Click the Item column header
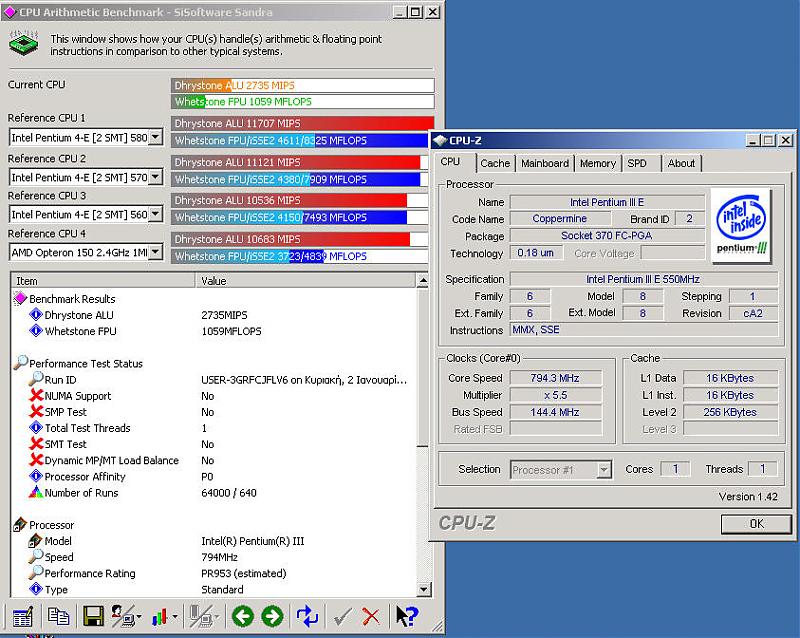800x638 pixels. (x=103, y=281)
